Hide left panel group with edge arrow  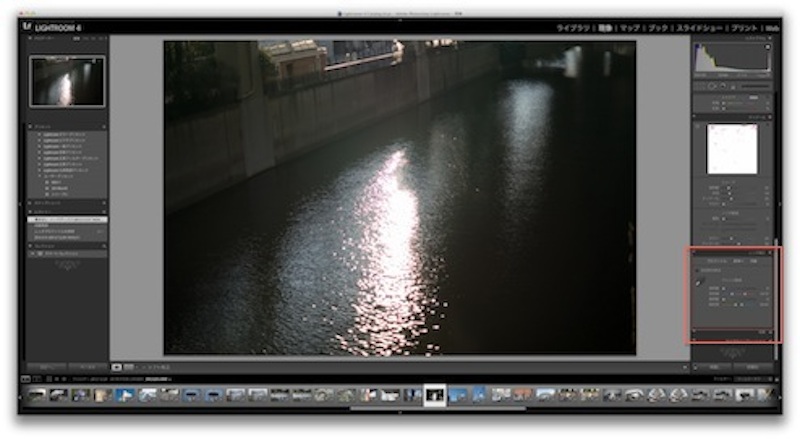coord(20,204)
